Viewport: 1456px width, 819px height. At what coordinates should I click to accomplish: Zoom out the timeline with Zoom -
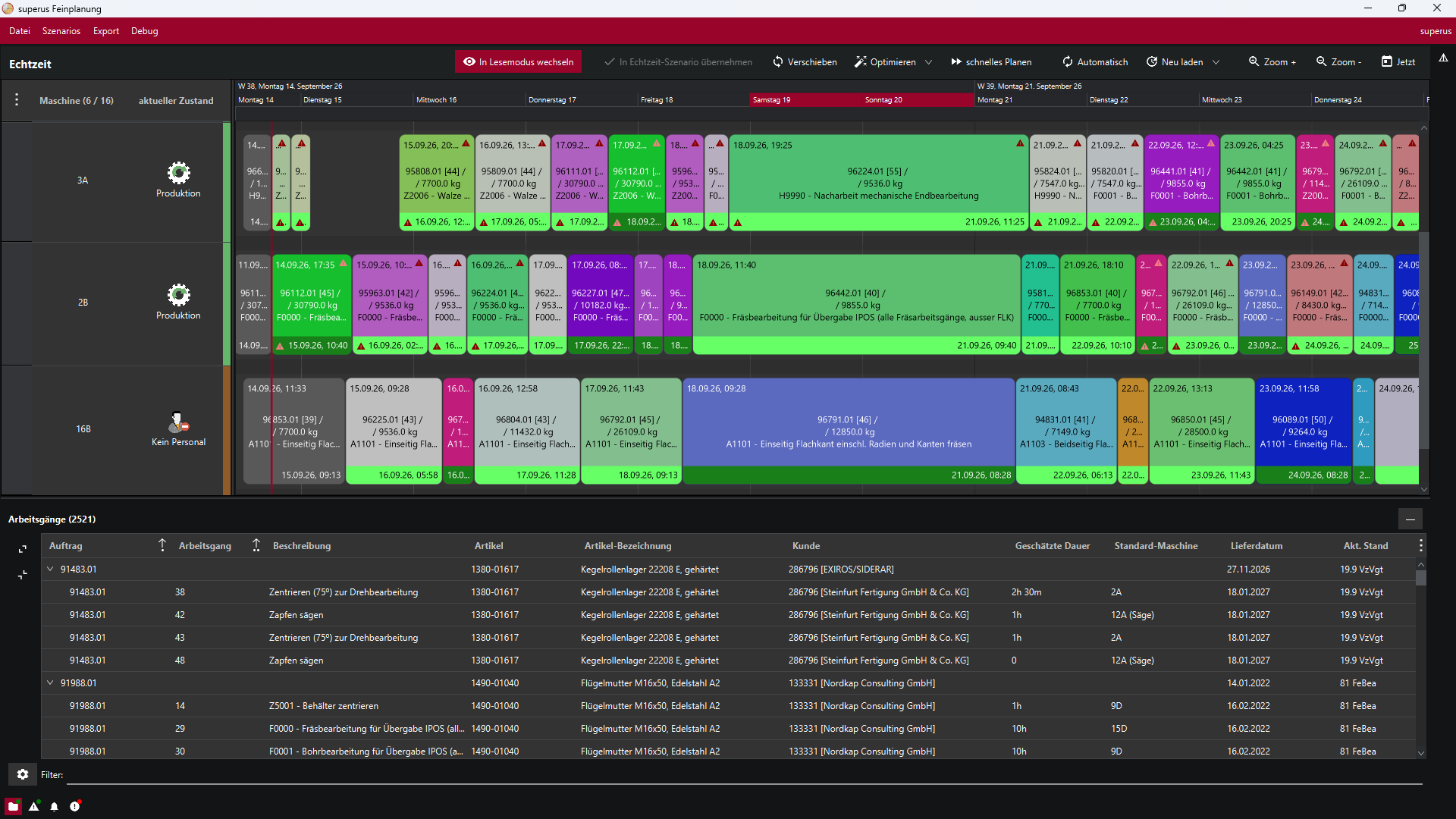[1339, 62]
